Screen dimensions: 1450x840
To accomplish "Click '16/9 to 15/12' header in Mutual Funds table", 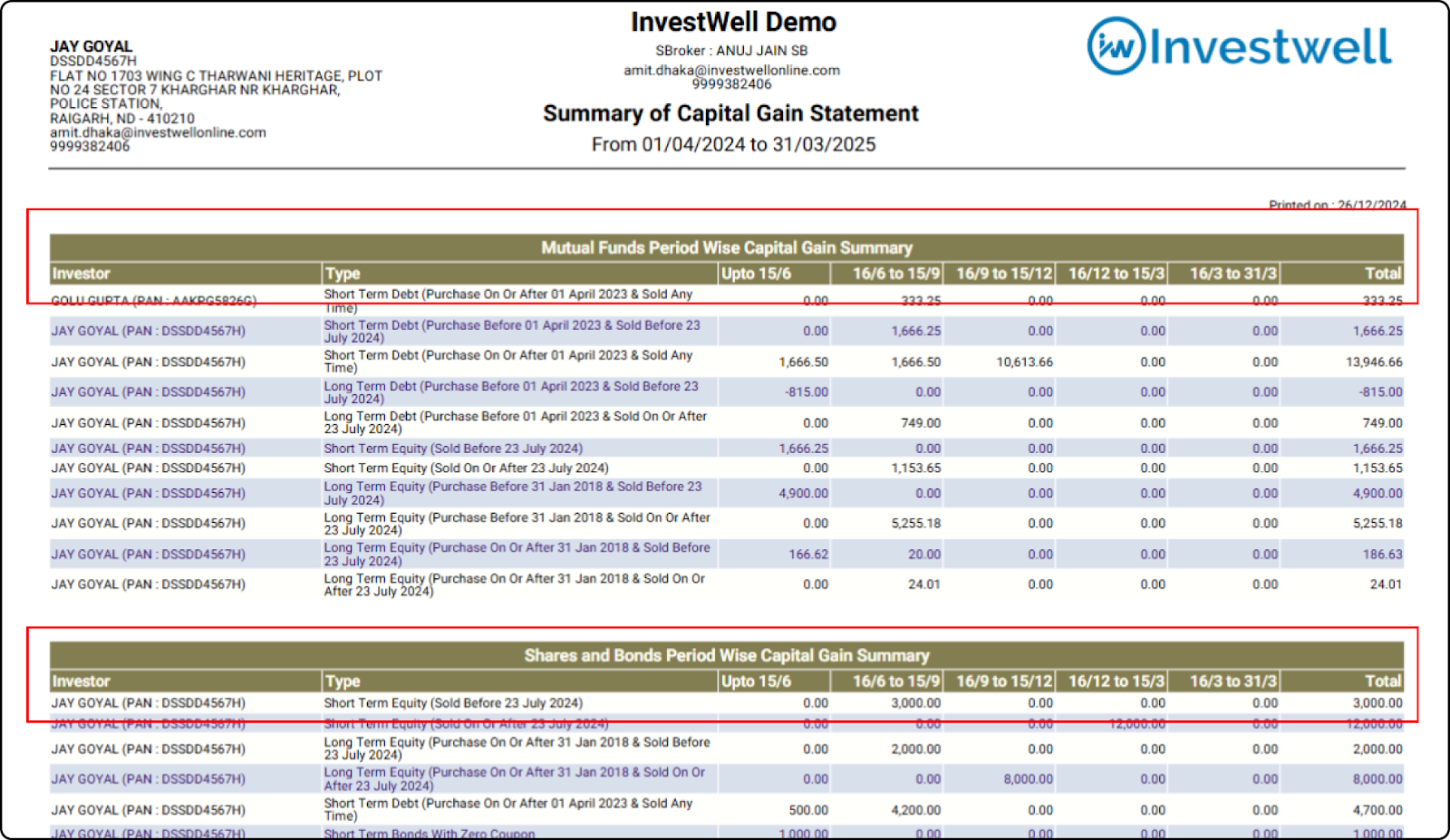I will click(x=1000, y=274).
